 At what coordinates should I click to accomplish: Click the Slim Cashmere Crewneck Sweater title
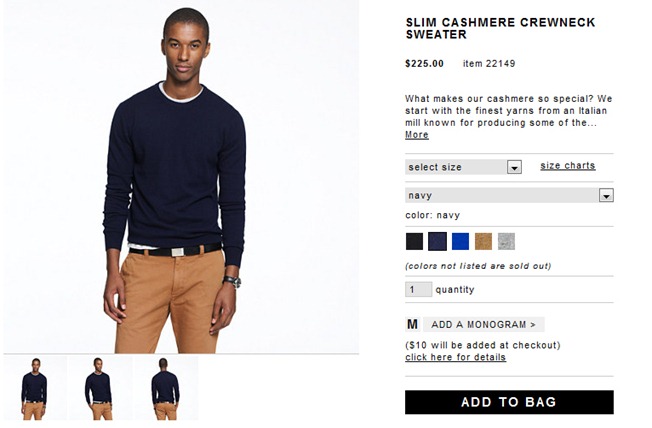tap(500, 28)
